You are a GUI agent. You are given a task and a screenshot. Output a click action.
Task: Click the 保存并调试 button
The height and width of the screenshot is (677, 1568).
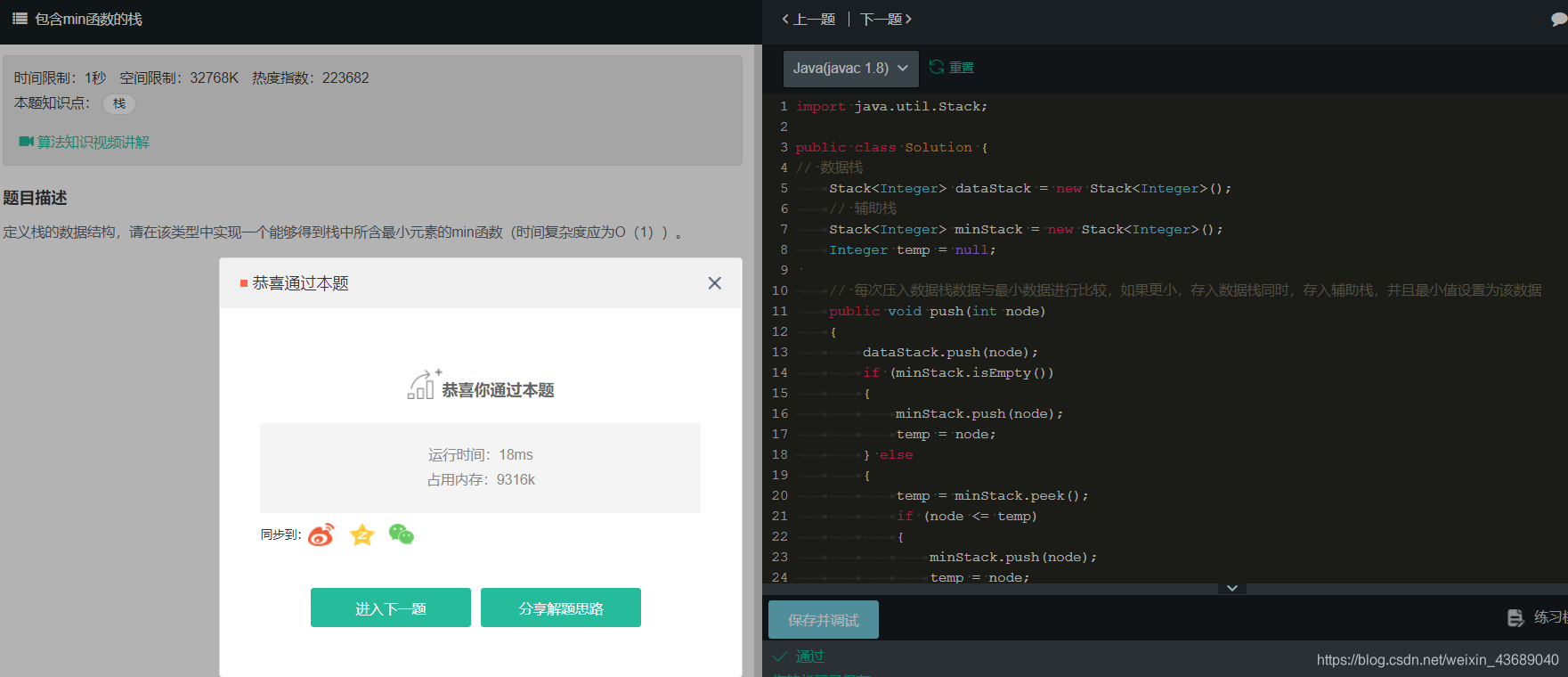tap(824, 619)
